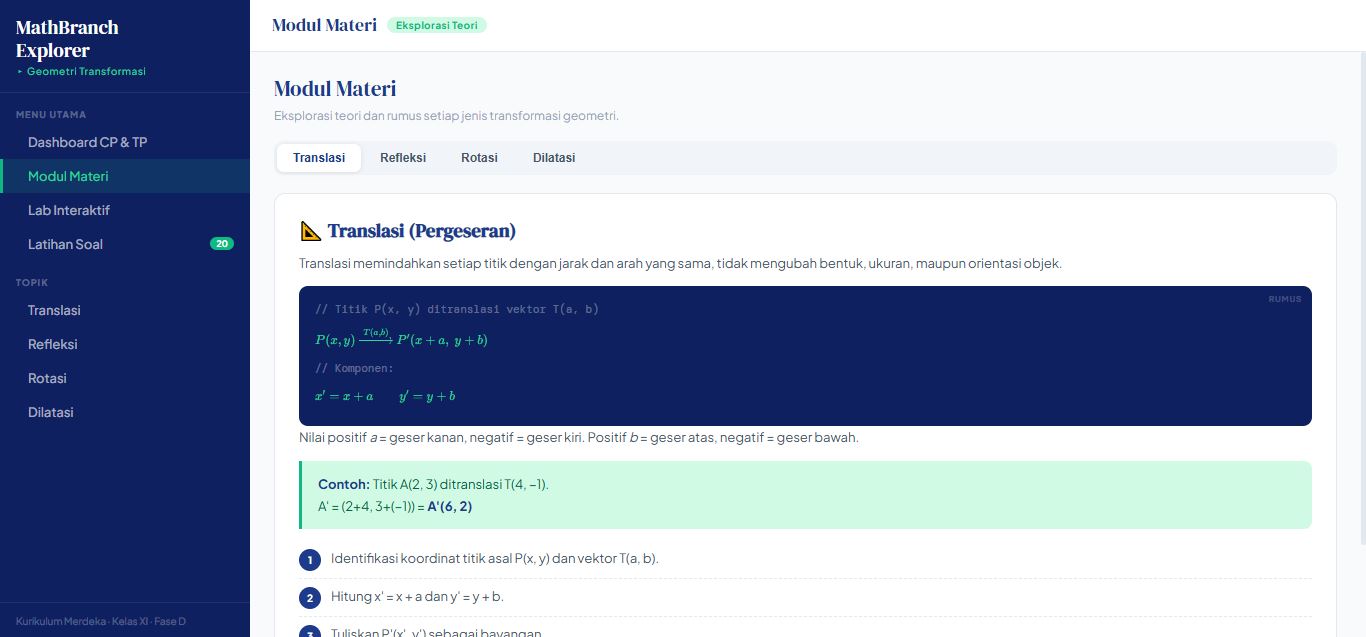Click Kurikulum Merdeka footer text
The image size is (1366, 637).
101,621
